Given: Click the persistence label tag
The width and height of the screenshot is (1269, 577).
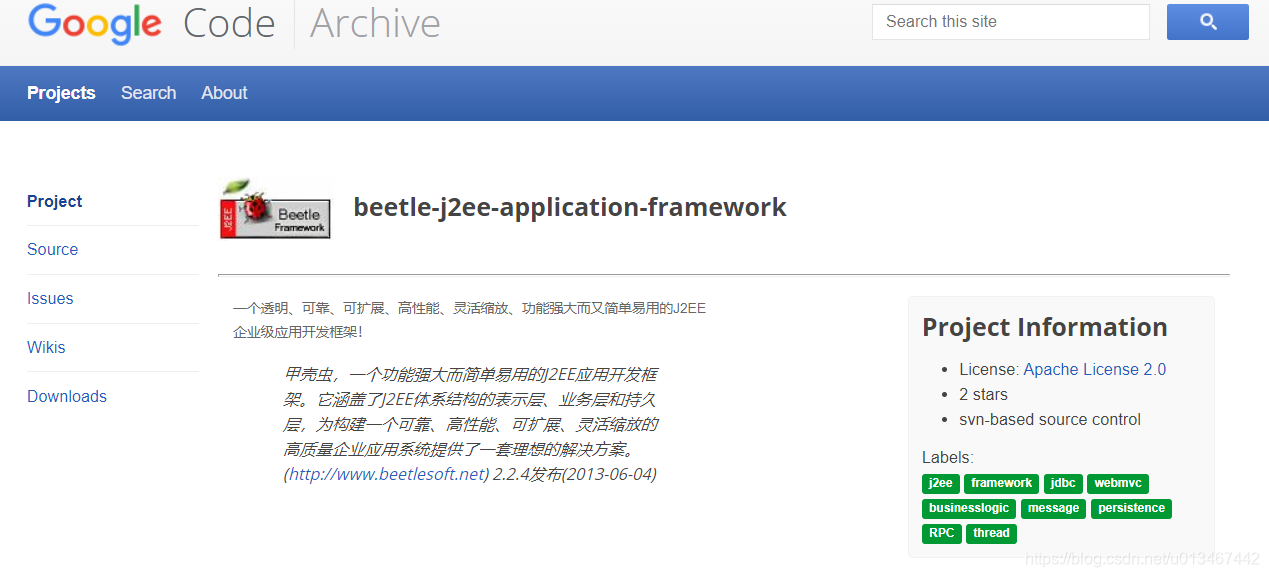Looking at the screenshot, I should coord(1131,509).
